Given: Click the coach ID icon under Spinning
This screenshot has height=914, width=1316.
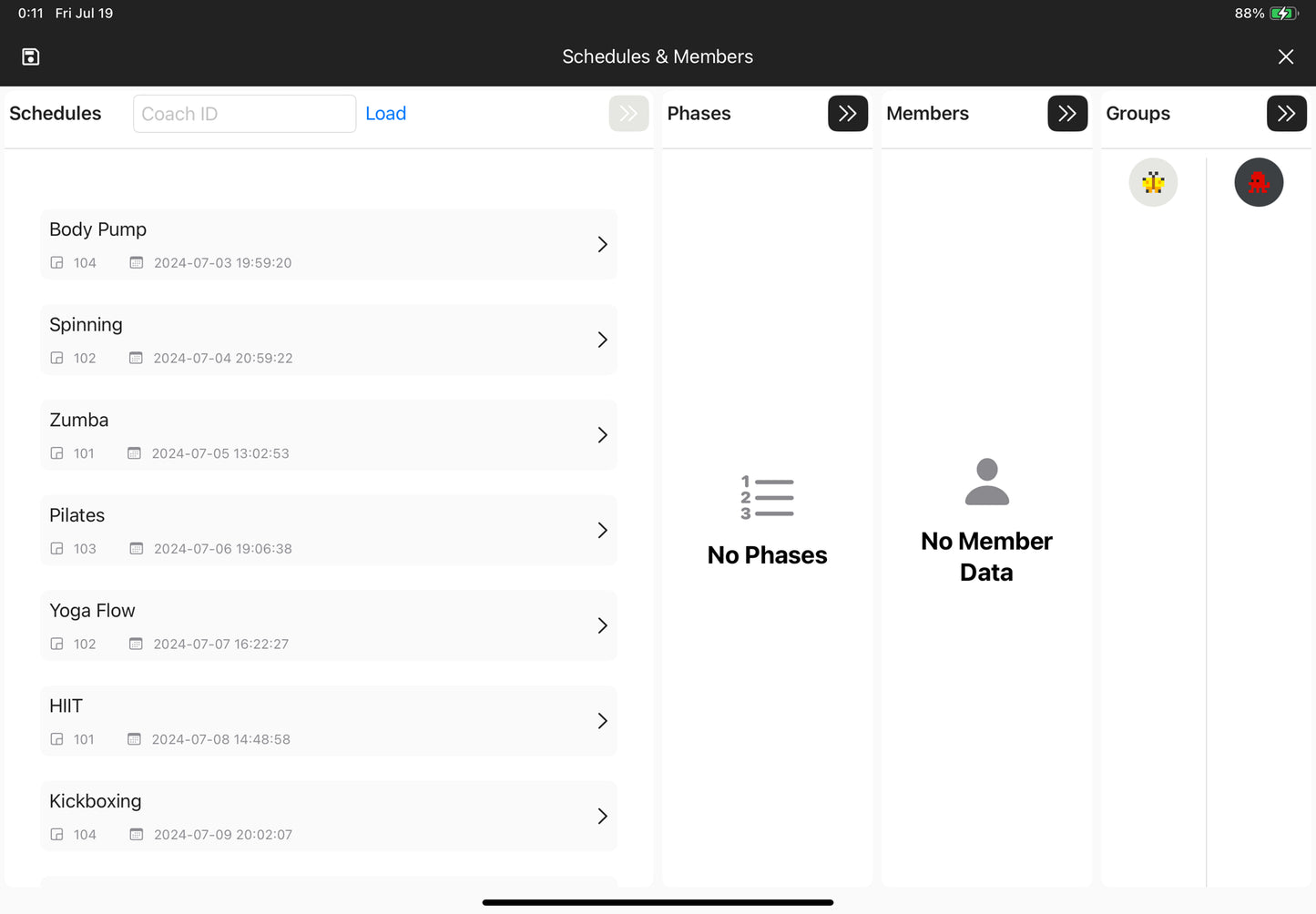Looking at the screenshot, I should click(56, 359).
